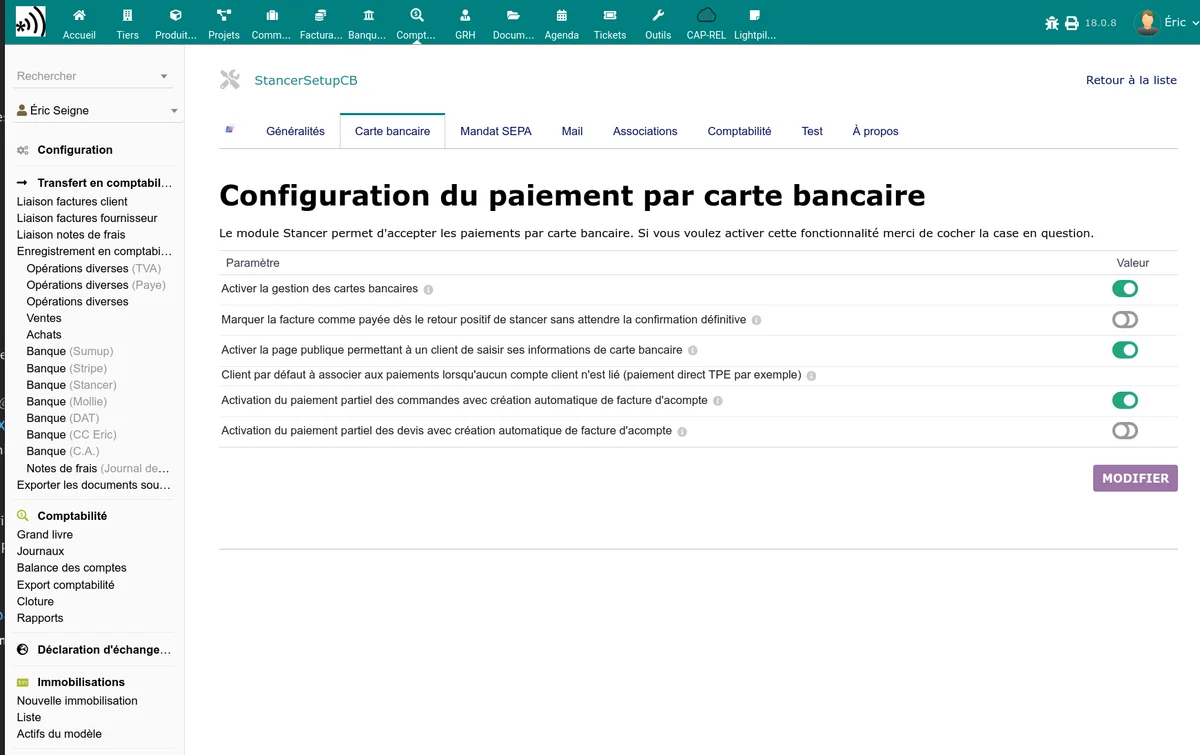Image resolution: width=1200 pixels, height=755 pixels.
Task: Open the Associations tab
Action: 645,131
